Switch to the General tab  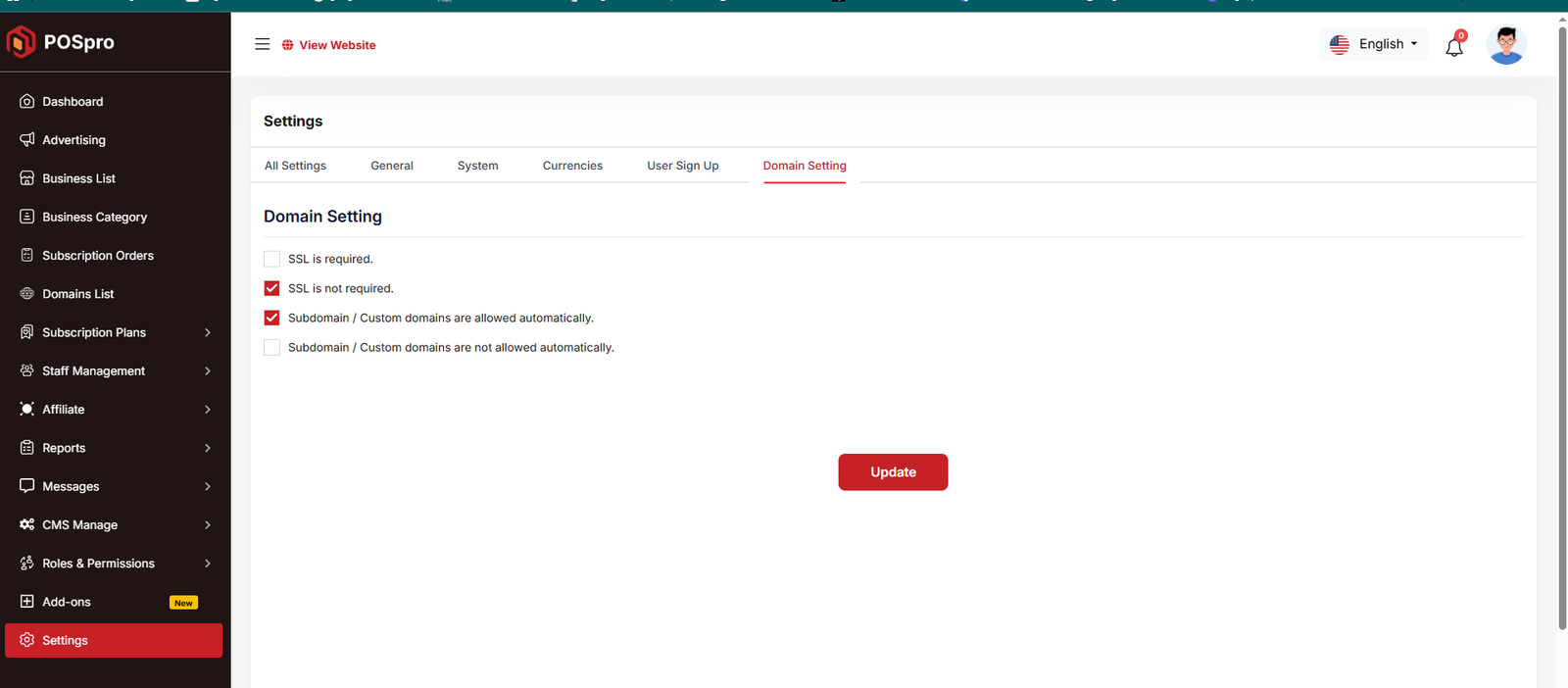click(x=392, y=166)
